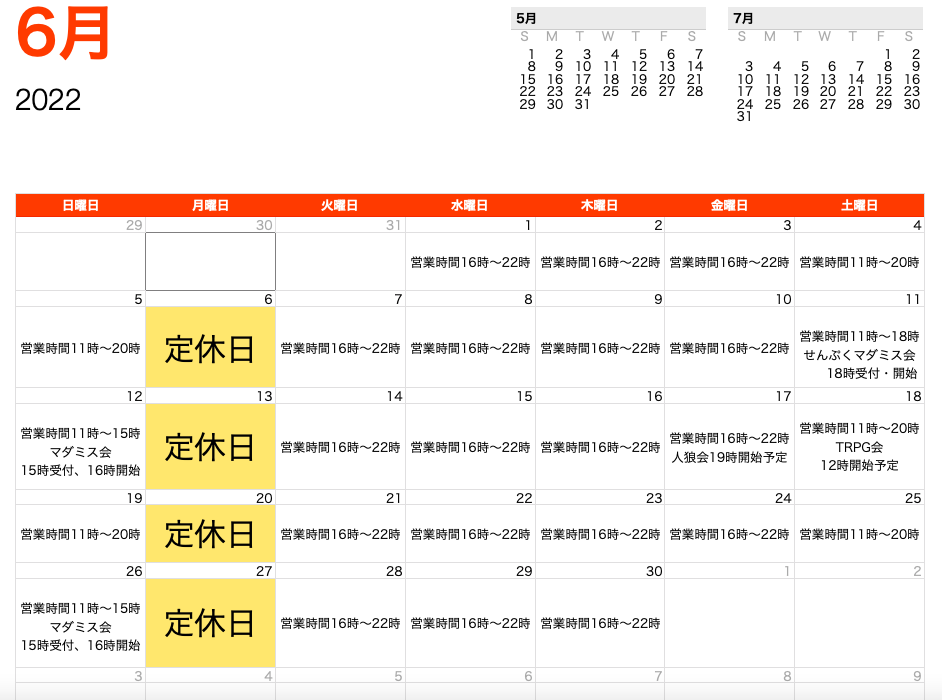
Task: Click the 定休日 block on June 20
Action: [210, 534]
